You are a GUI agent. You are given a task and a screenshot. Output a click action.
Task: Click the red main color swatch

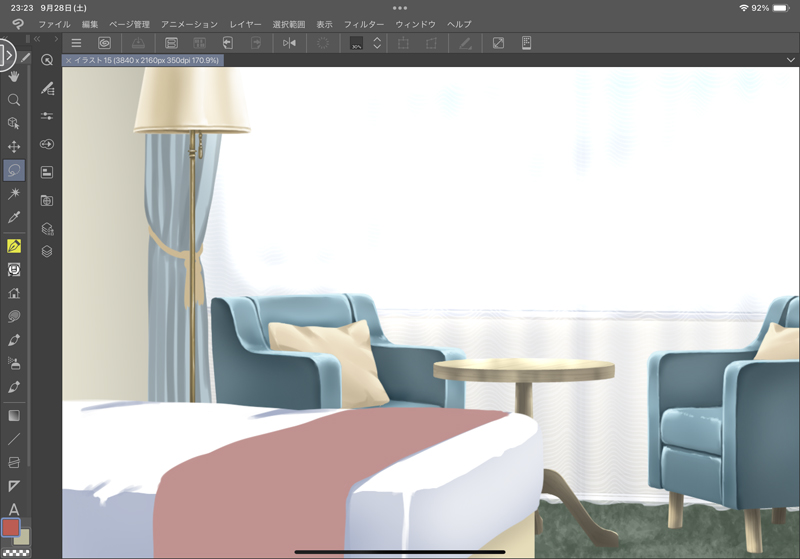(x=11, y=527)
